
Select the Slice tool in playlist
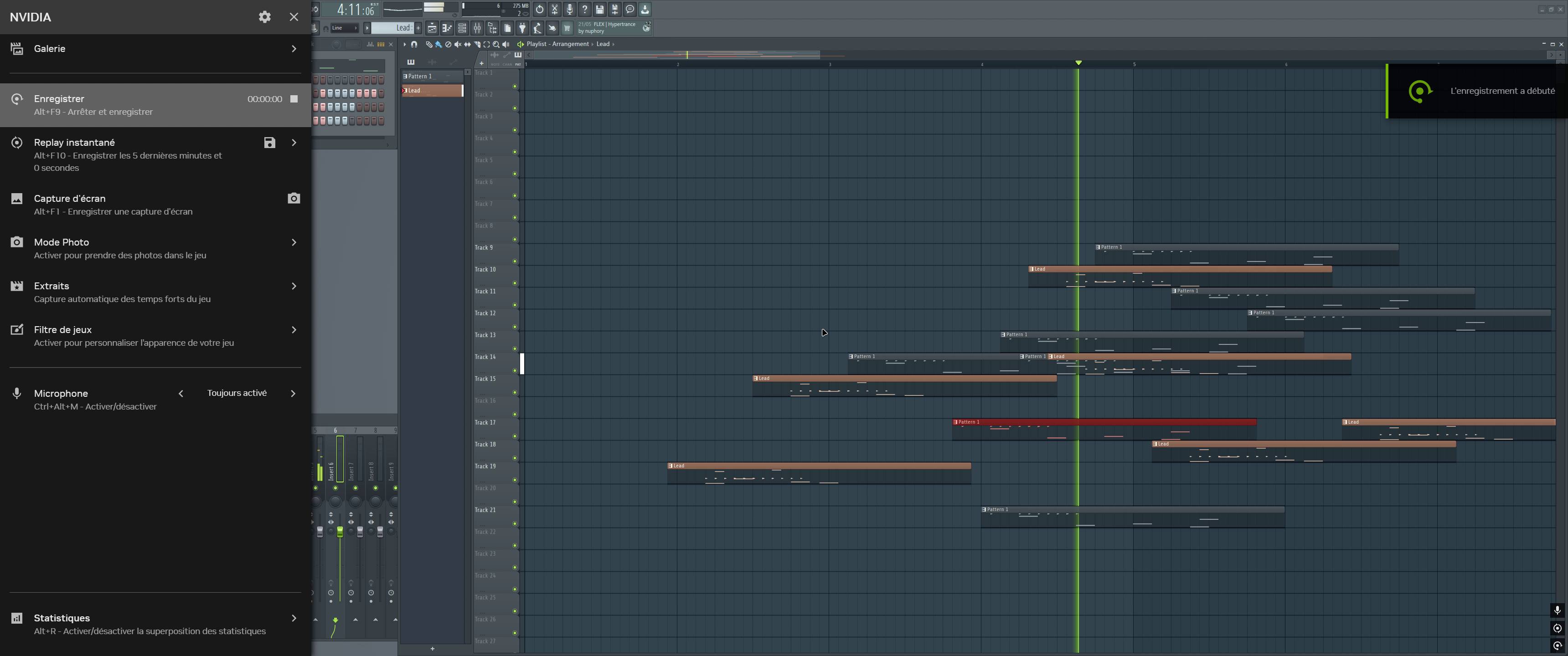(477, 45)
